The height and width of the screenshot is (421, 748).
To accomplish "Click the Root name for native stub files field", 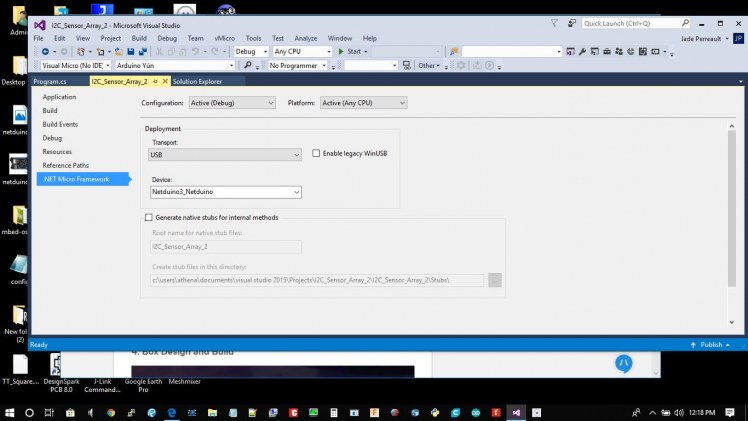I will click(226, 246).
